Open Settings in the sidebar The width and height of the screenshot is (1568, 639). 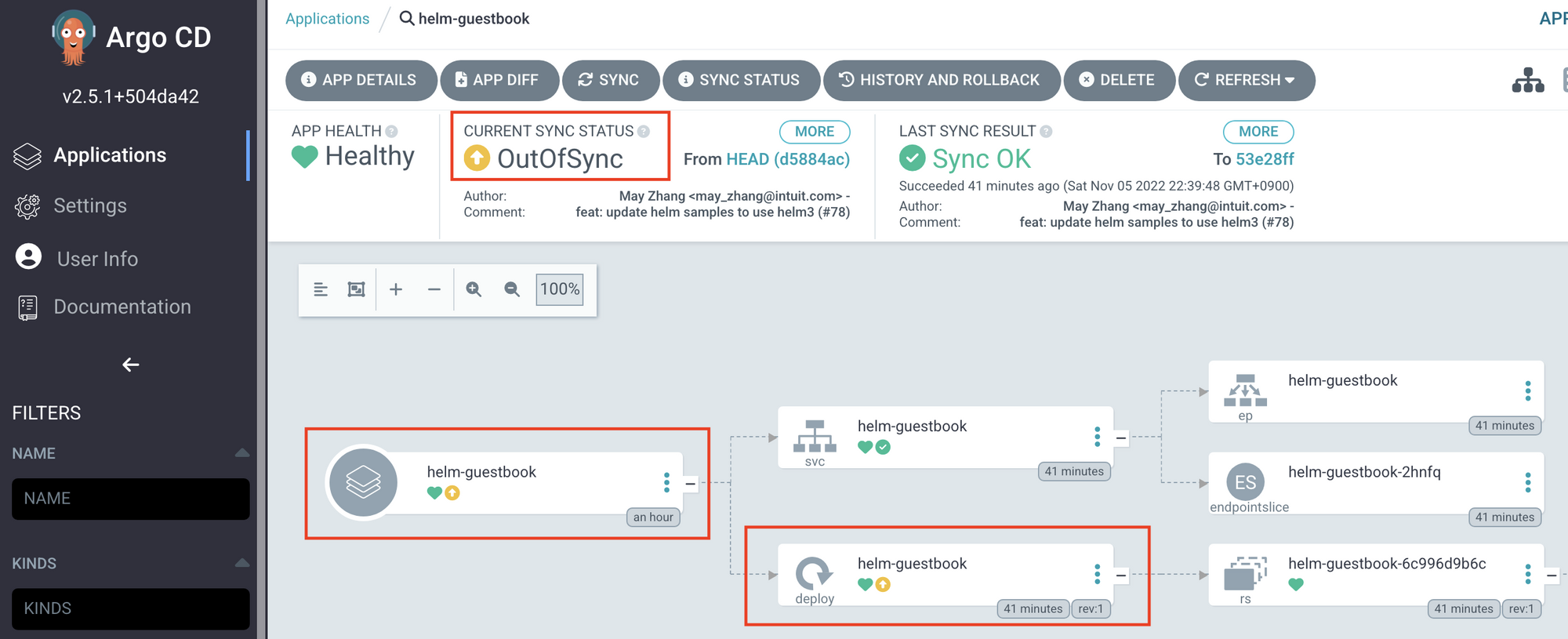(90, 205)
